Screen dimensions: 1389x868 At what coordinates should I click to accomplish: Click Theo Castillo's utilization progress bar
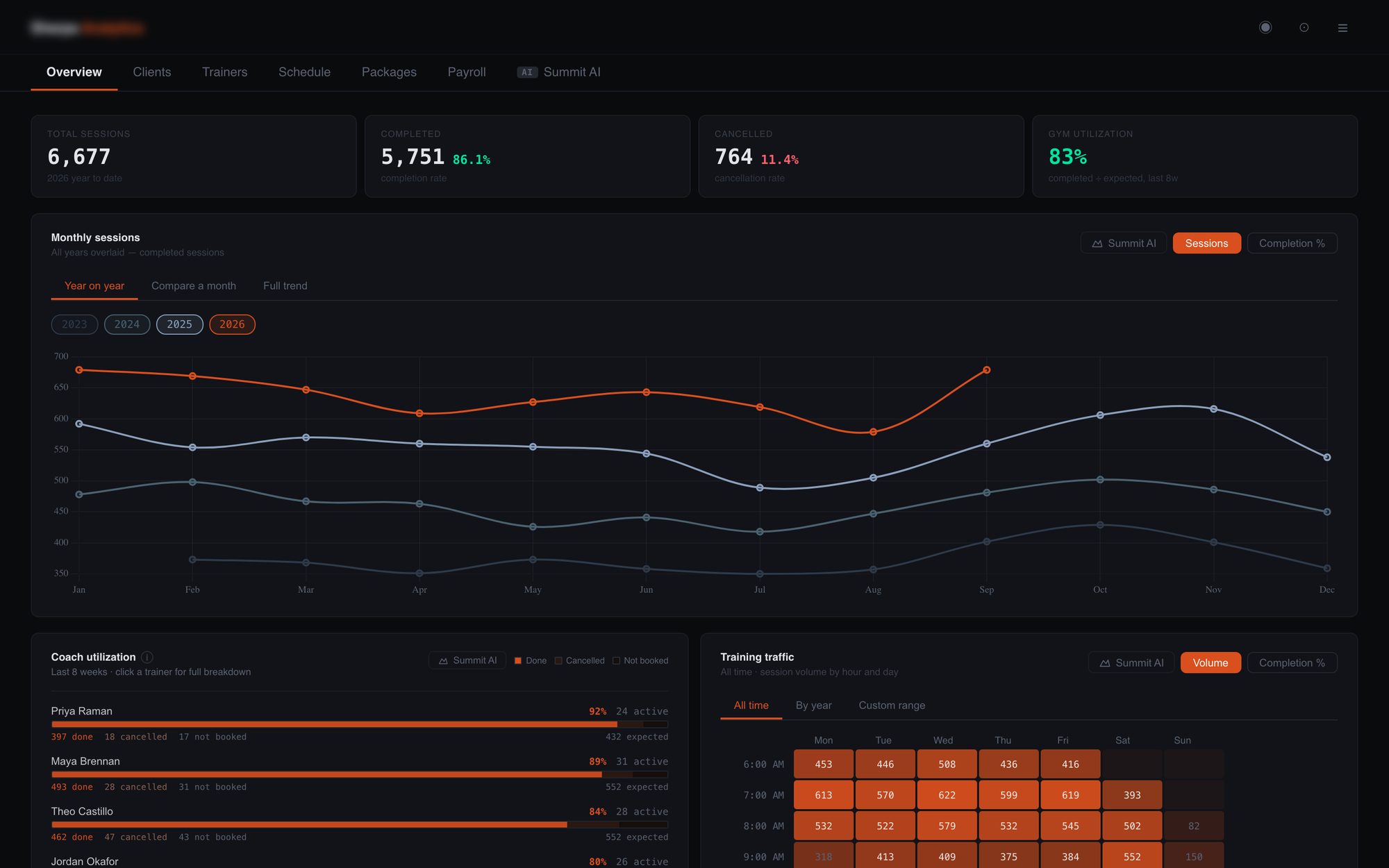pyautogui.click(x=360, y=824)
